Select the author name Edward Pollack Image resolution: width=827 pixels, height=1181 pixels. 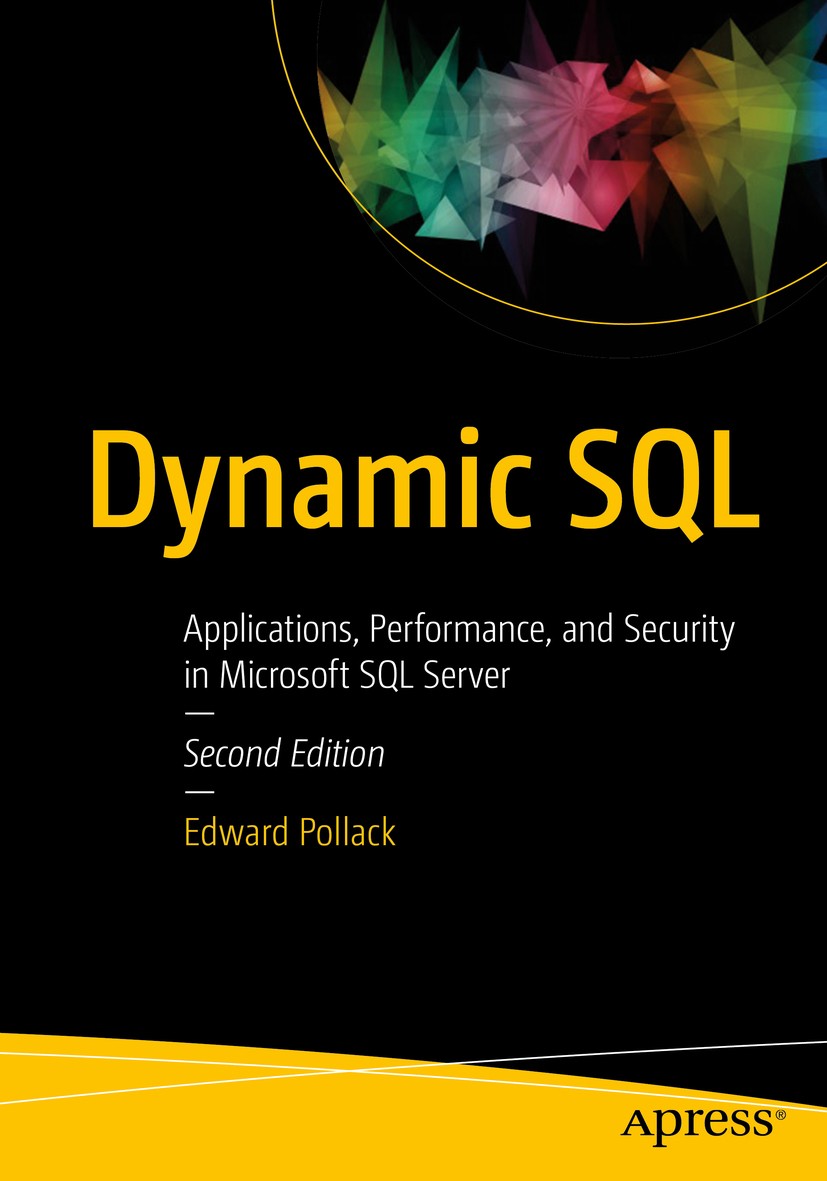point(288,833)
